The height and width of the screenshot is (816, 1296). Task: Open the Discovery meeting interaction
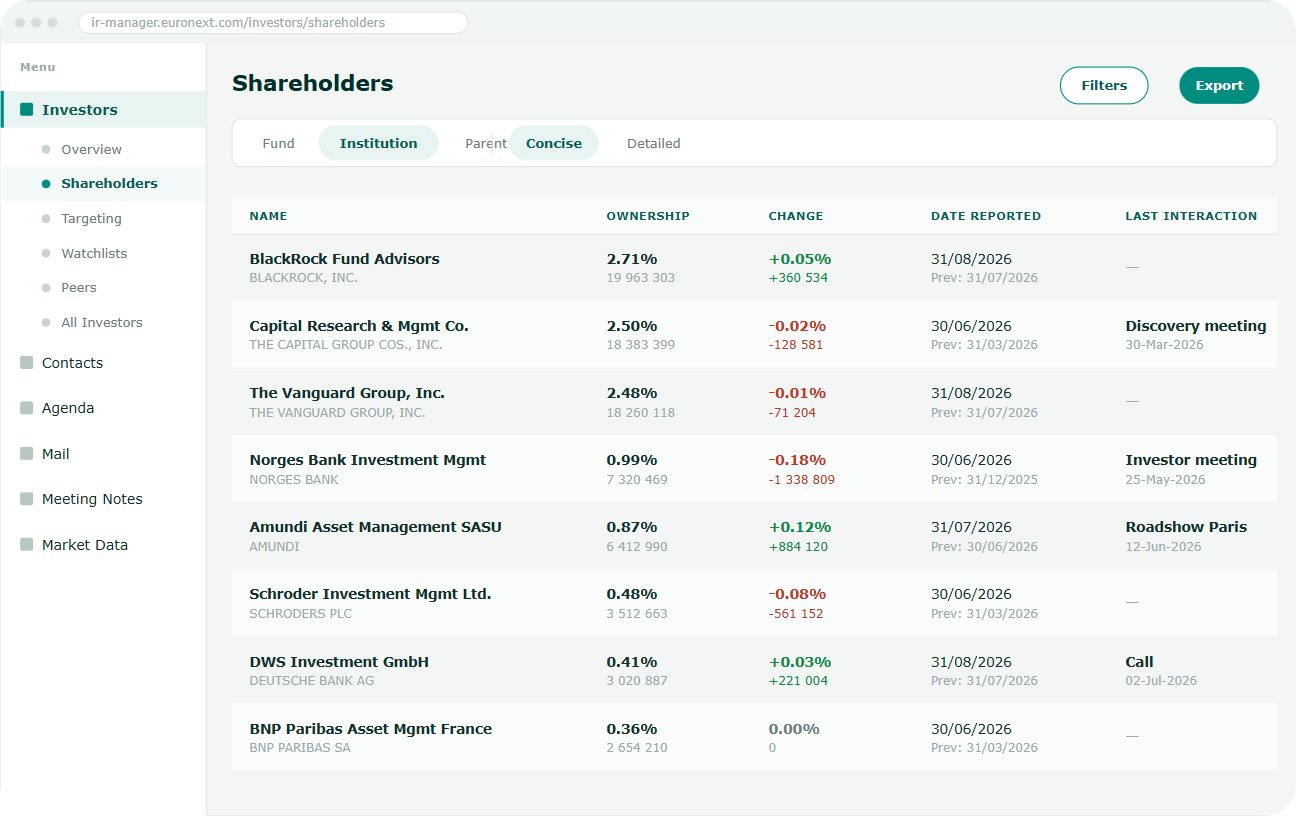pyautogui.click(x=1196, y=326)
